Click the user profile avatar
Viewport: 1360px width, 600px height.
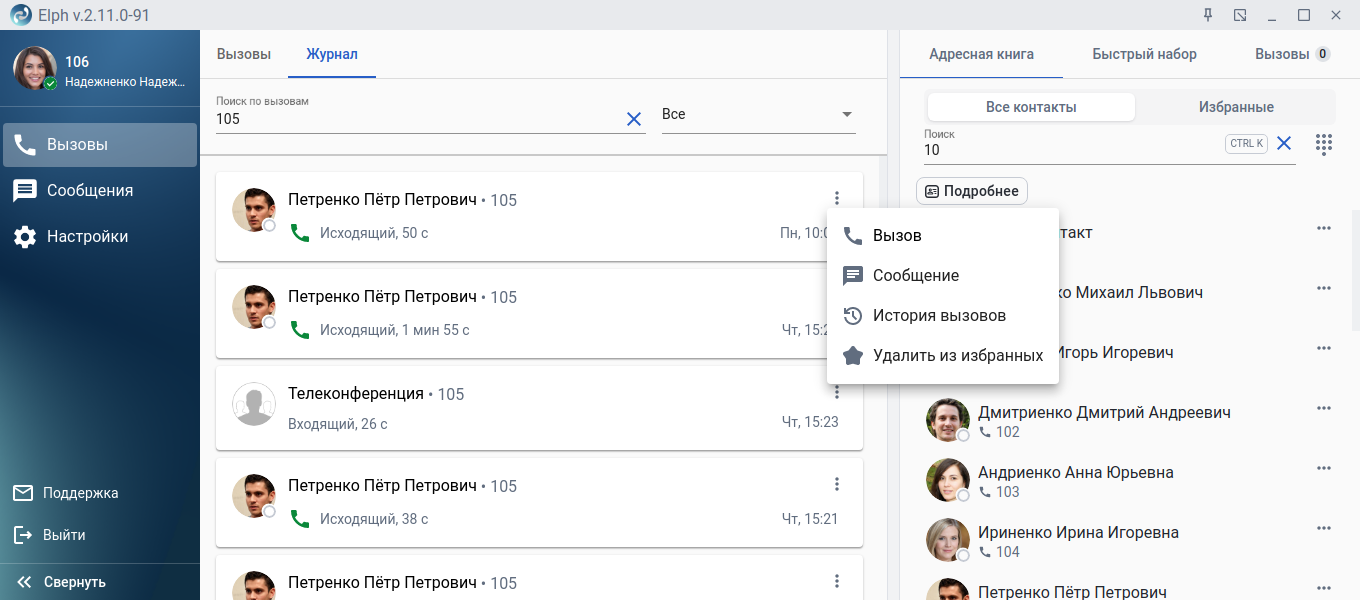tap(35, 68)
